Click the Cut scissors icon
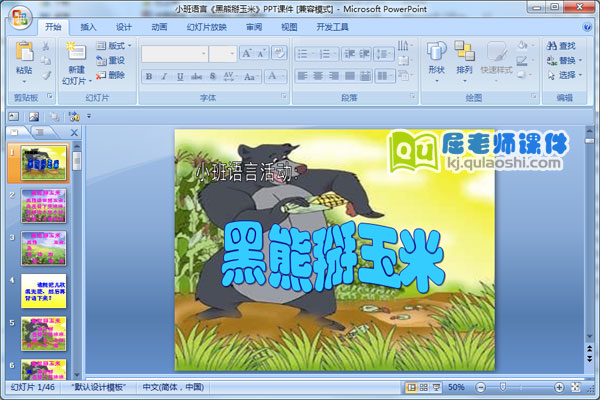 point(46,46)
